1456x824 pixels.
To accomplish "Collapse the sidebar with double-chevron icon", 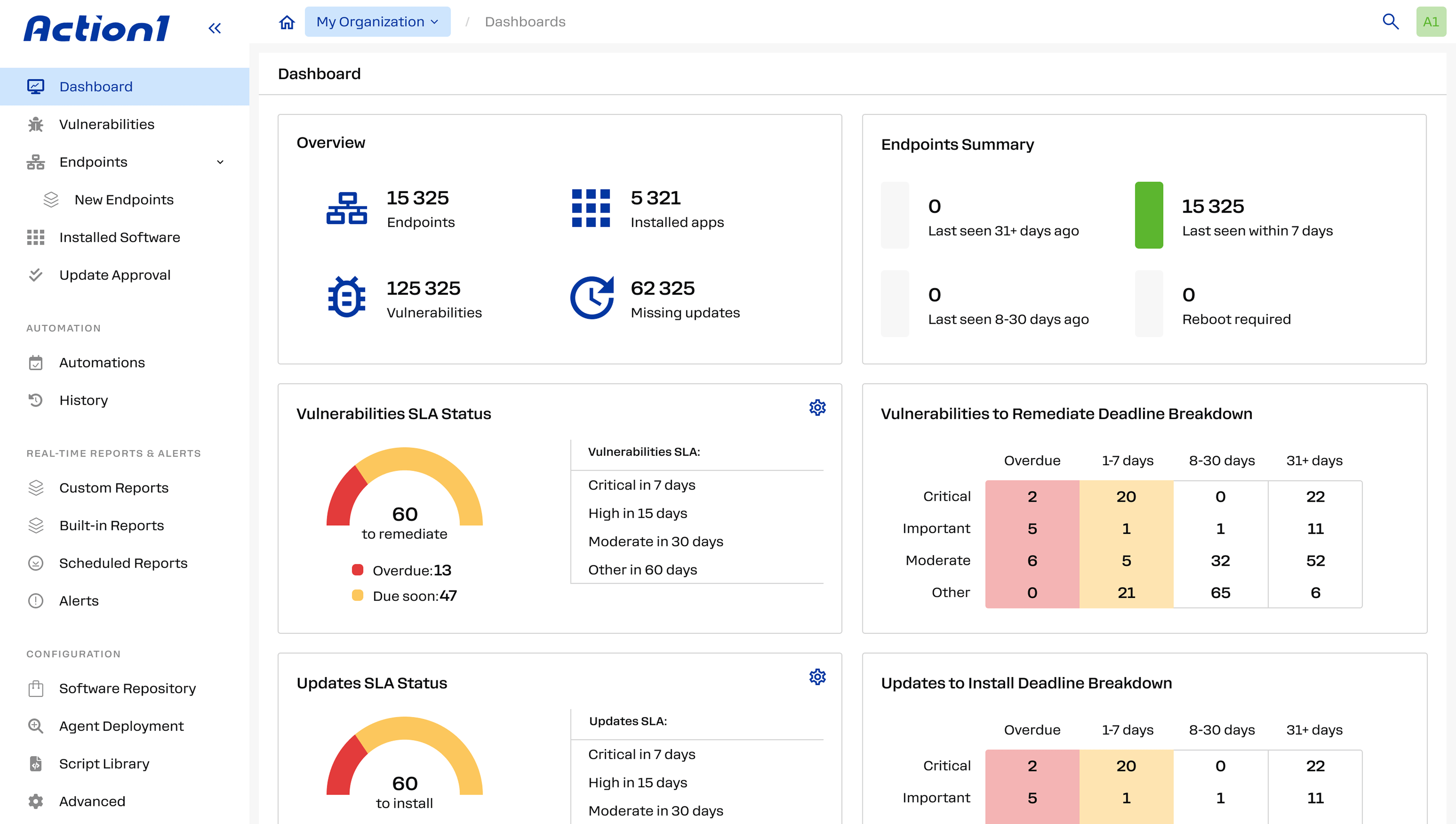I will 214,28.
